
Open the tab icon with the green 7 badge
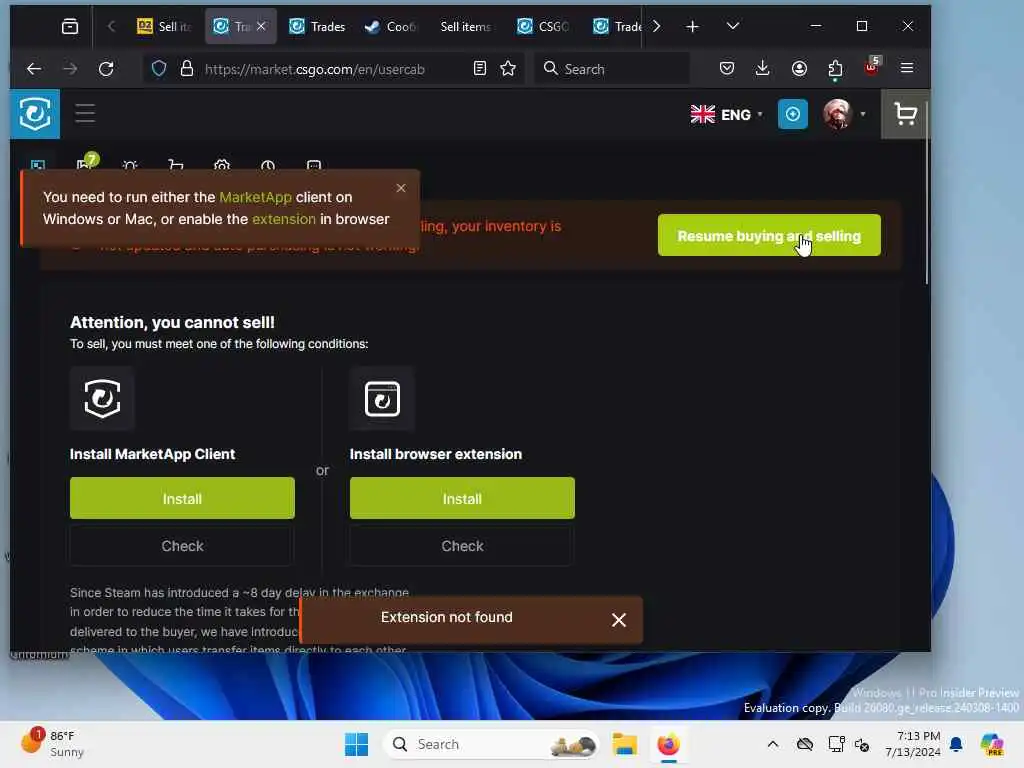[x=87, y=162]
